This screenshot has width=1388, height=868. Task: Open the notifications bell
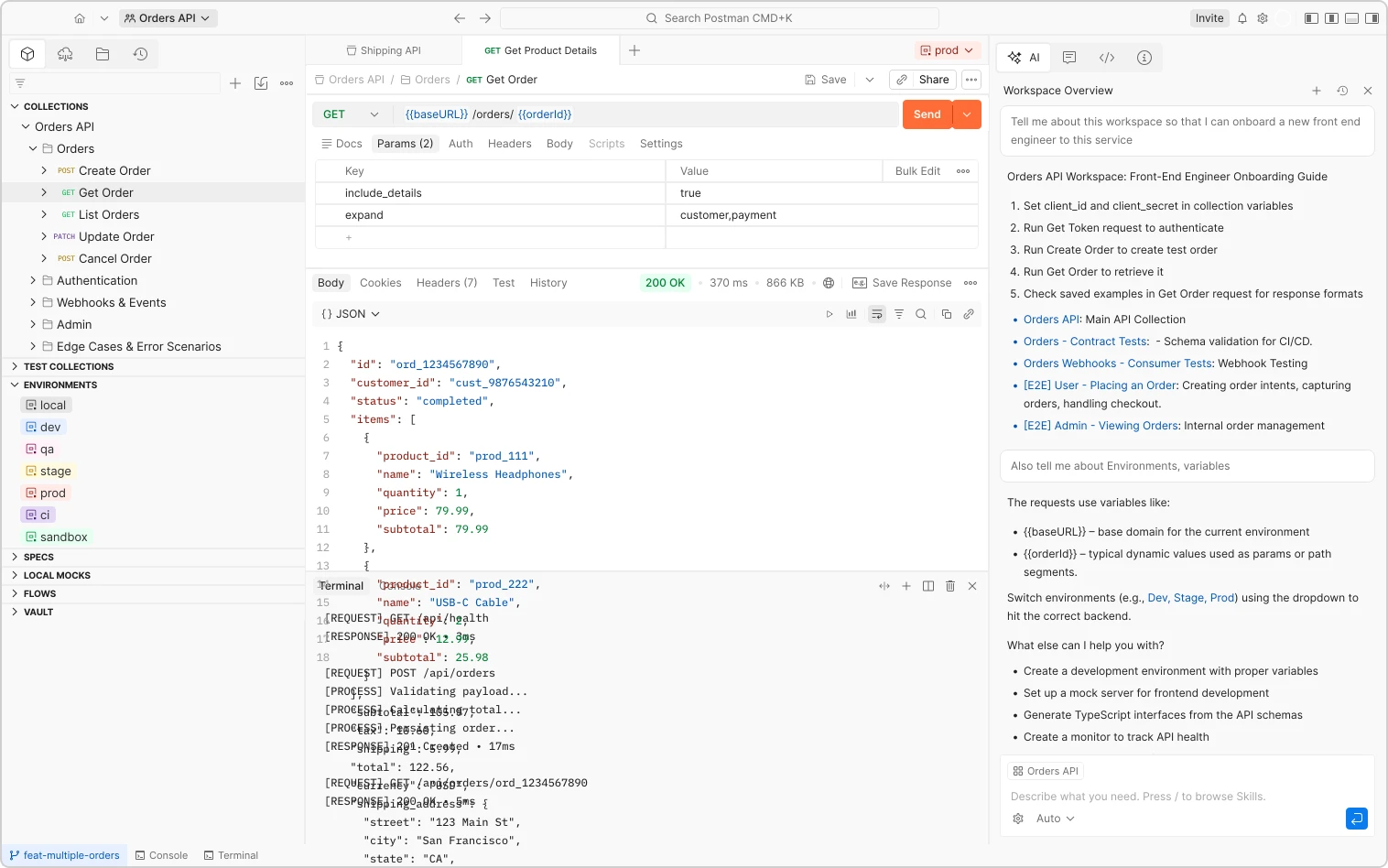tap(1242, 18)
